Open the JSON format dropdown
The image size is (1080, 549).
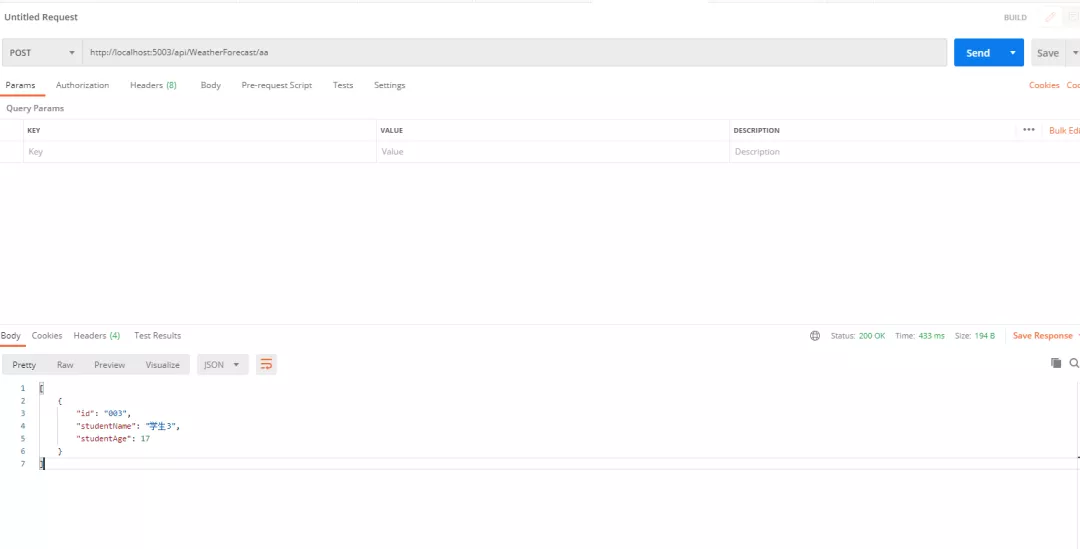(x=222, y=364)
